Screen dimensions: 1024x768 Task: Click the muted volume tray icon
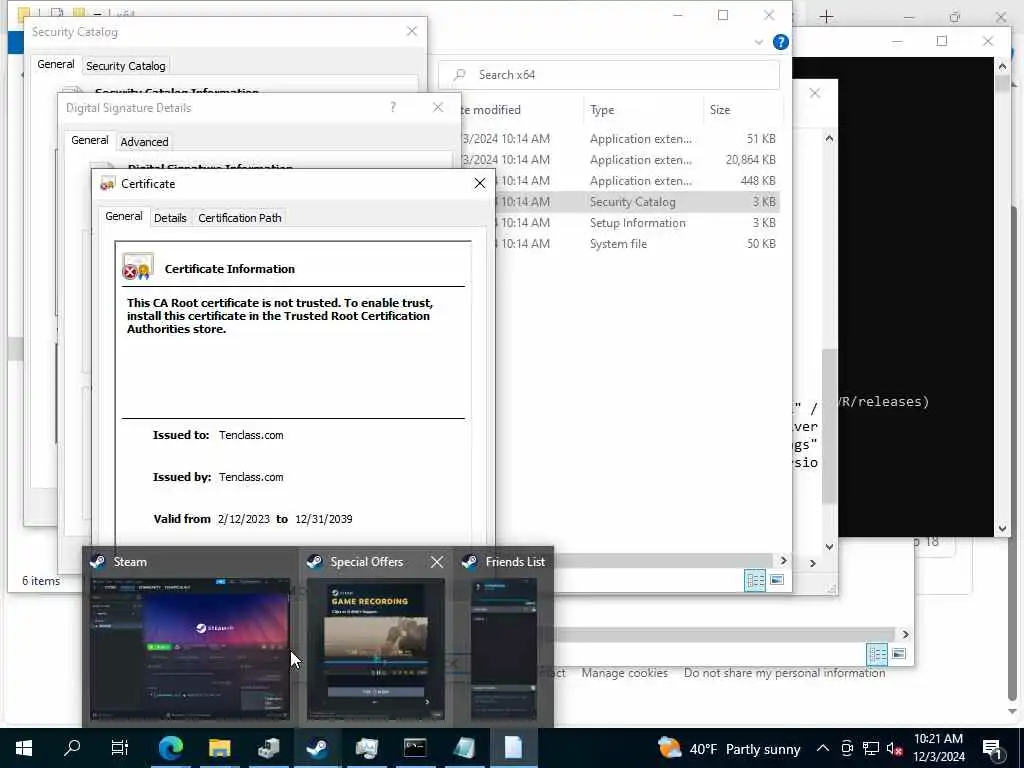895,748
